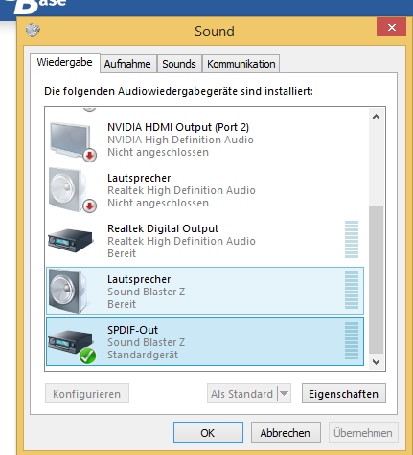Click the volume level meter of SPDIF-Out
Screen dimensions: 413x455
click(x=351, y=341)
